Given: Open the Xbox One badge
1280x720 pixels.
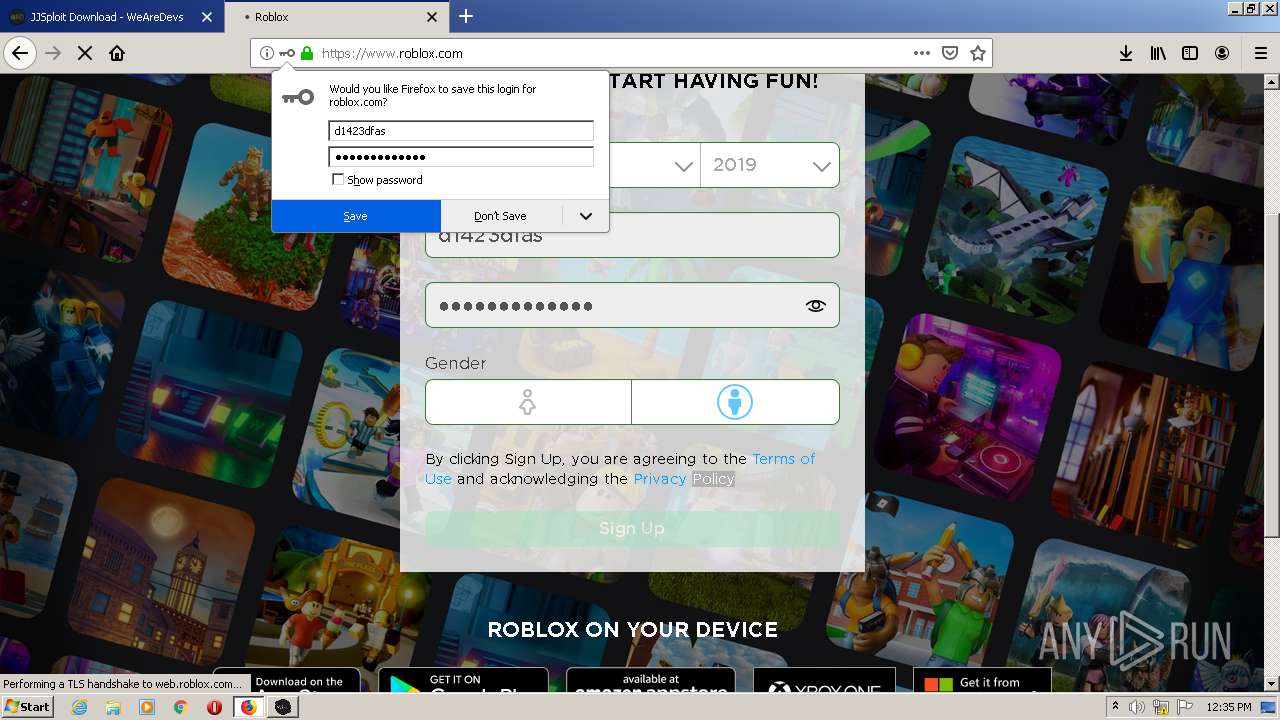Looking at the screenshot, I should [824, 680].
